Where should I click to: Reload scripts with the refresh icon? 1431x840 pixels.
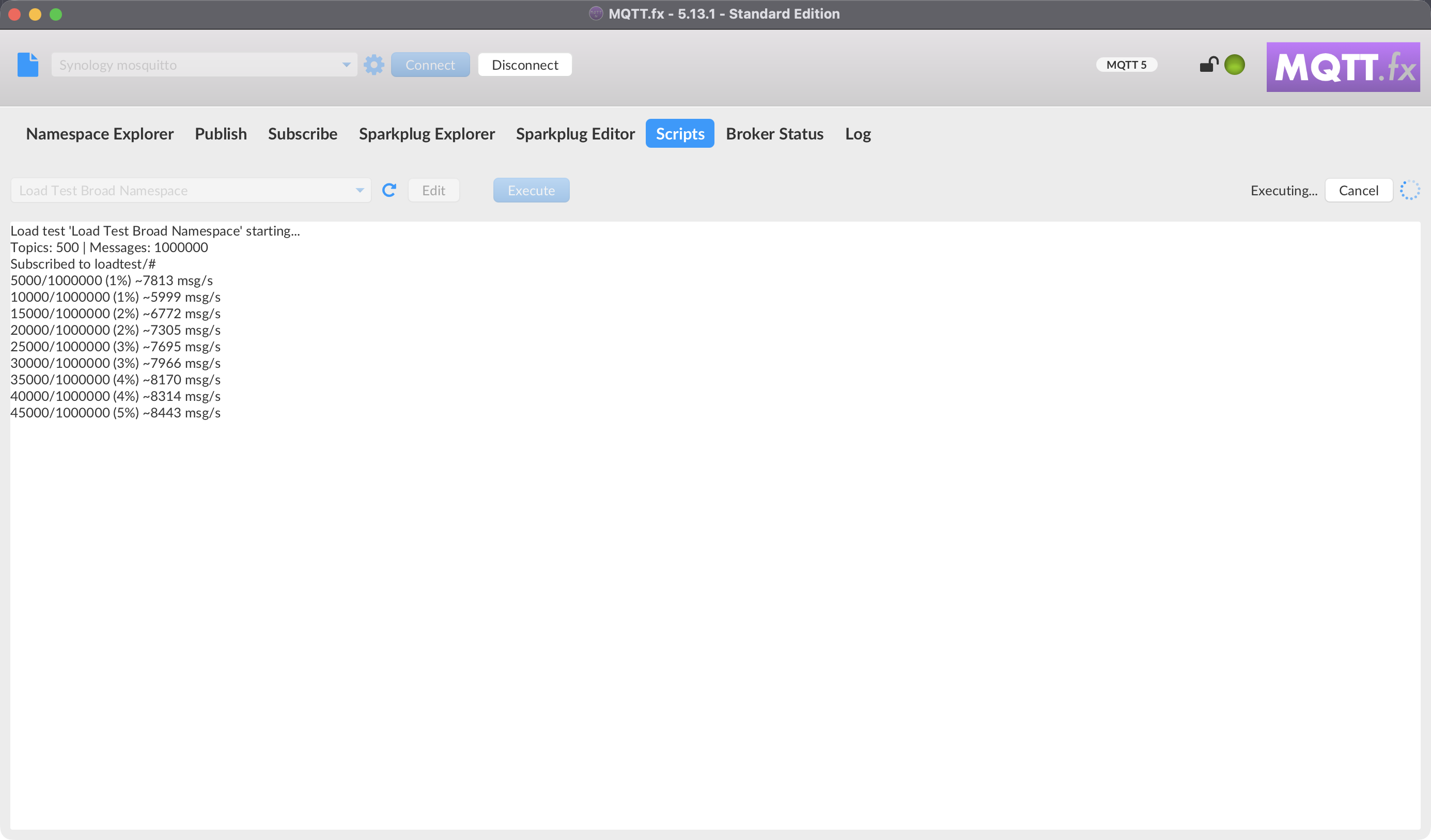pos(389,190)
